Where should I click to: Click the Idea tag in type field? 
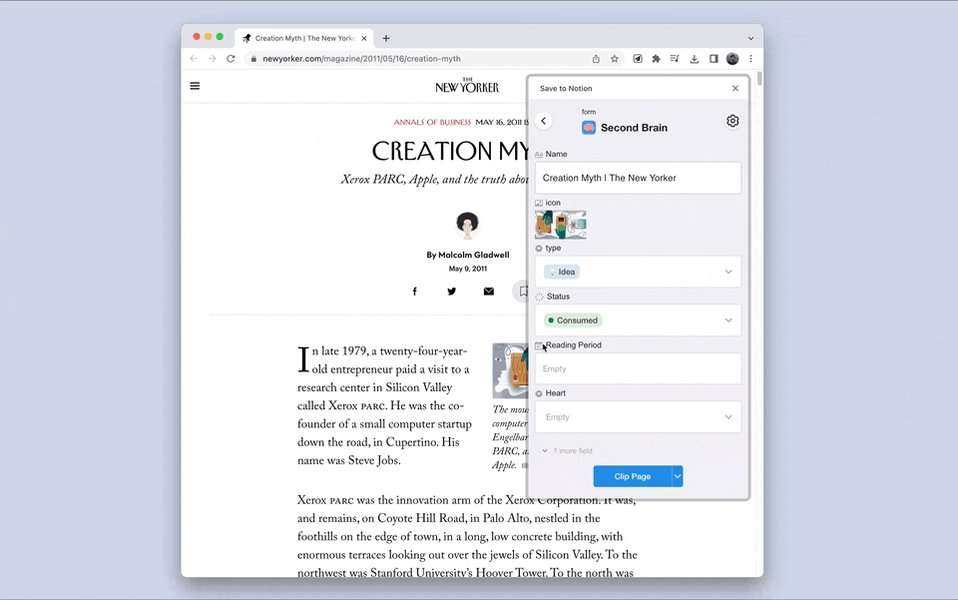[561, 271]
